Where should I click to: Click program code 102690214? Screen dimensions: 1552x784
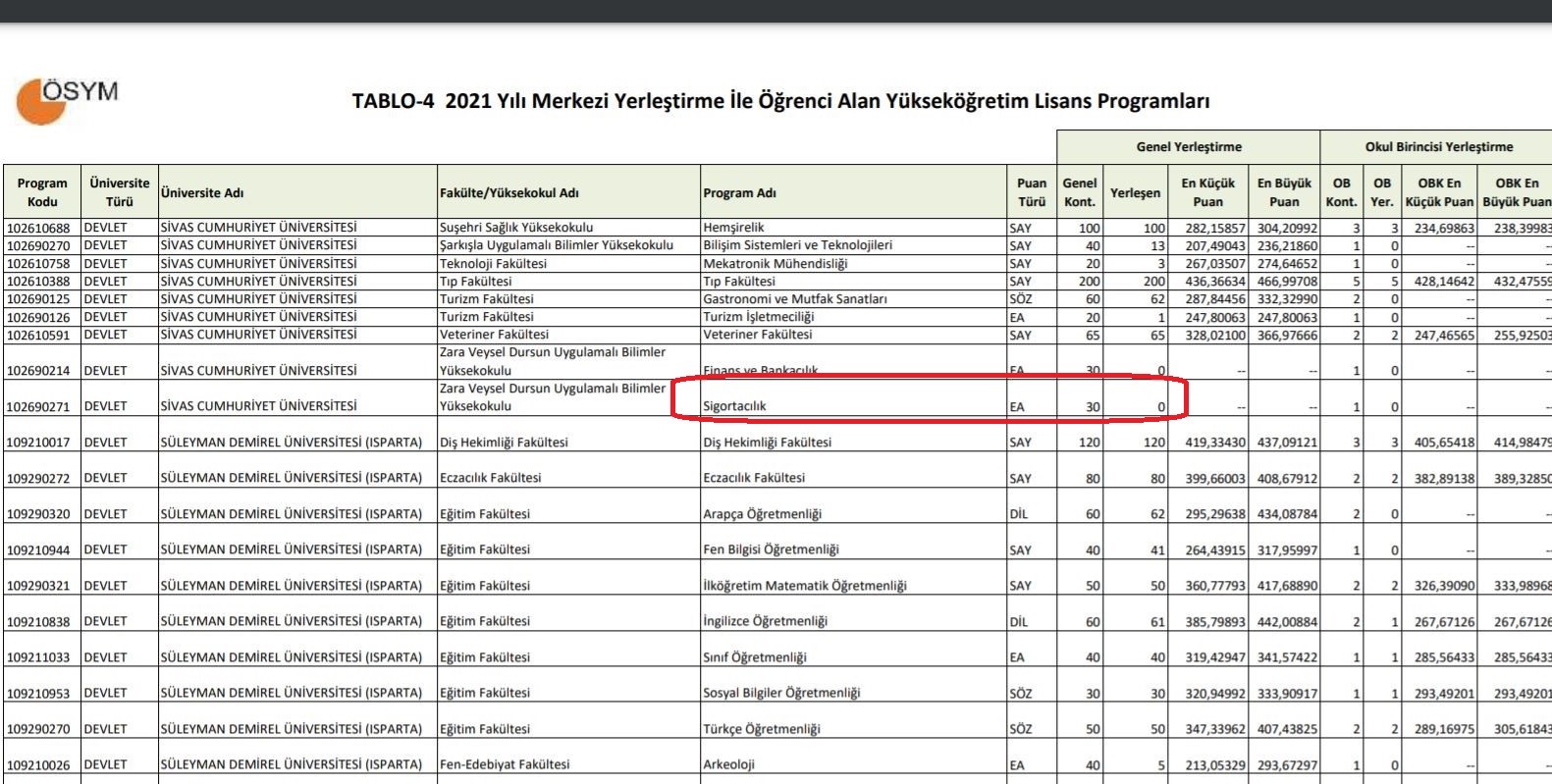[x=38, y=371]
